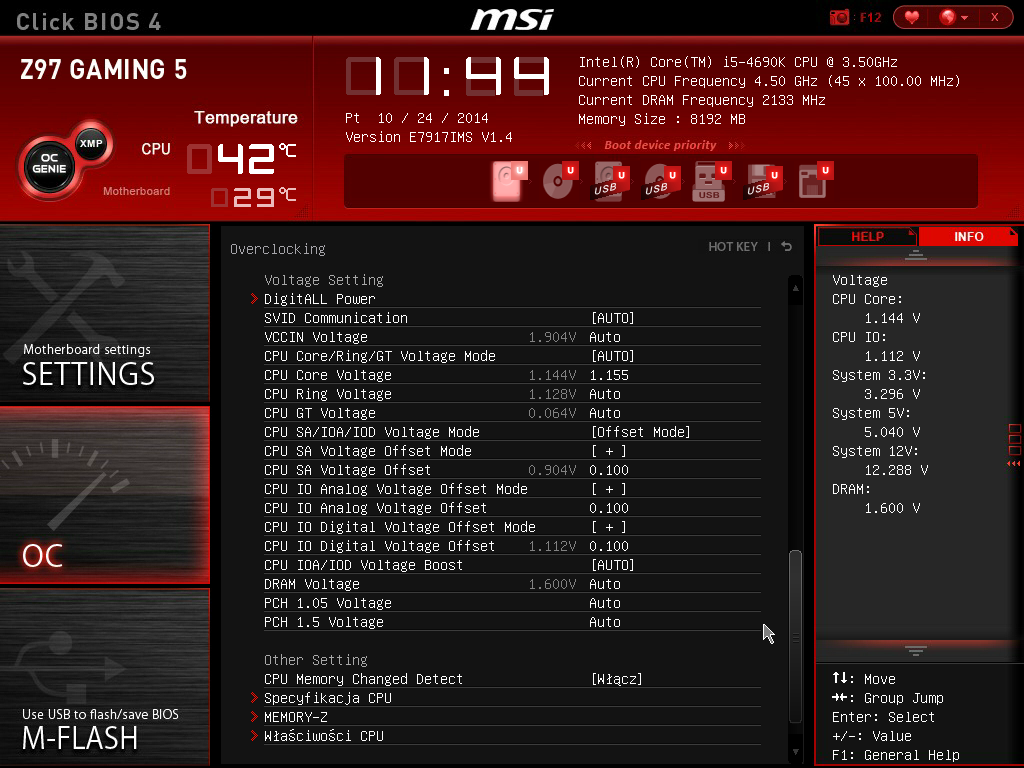Edit CPU Ring Voltage Auto value
1024x768 pixels.
(x=605, y=394)
